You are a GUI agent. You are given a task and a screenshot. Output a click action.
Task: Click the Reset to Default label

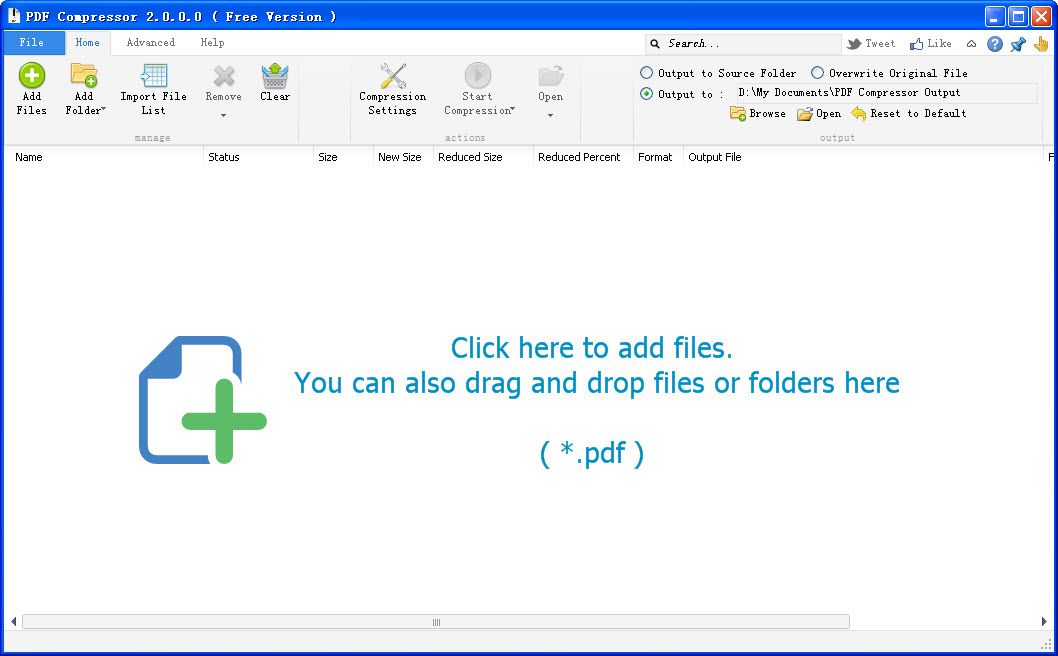(918, 113)
